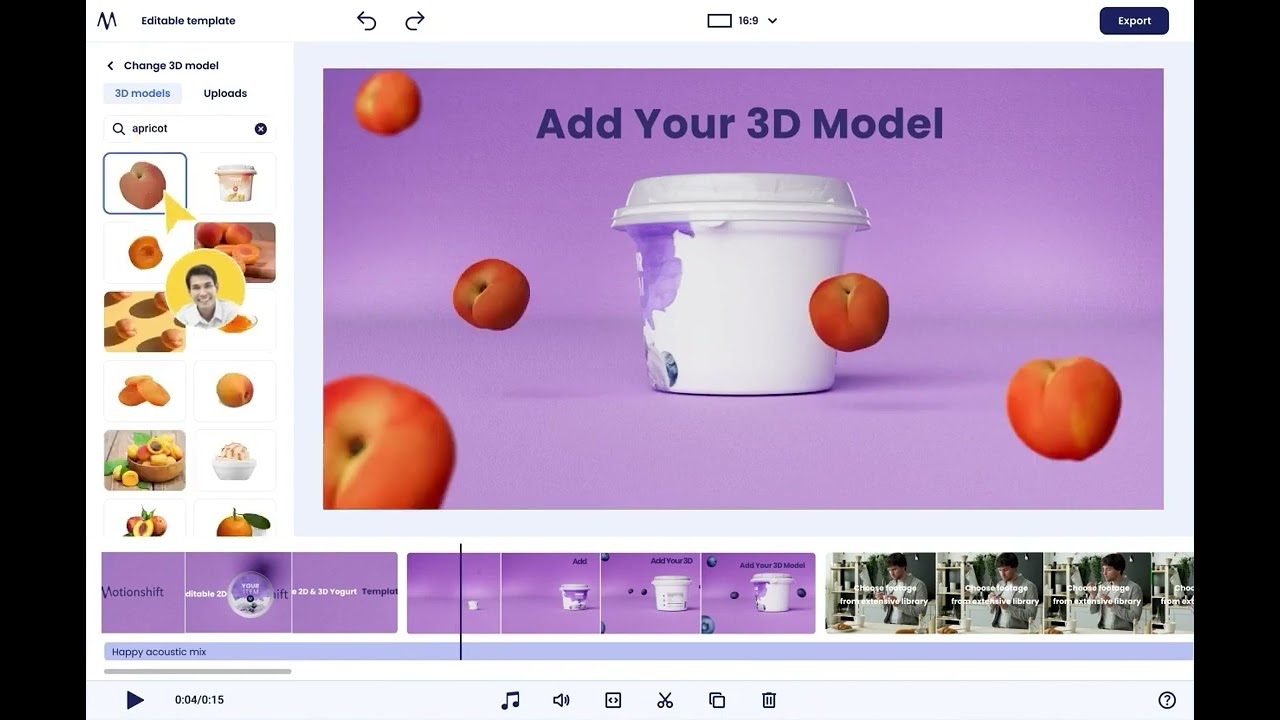Select the Add Your 3D Model timeline clip

(x=611, y=593)
